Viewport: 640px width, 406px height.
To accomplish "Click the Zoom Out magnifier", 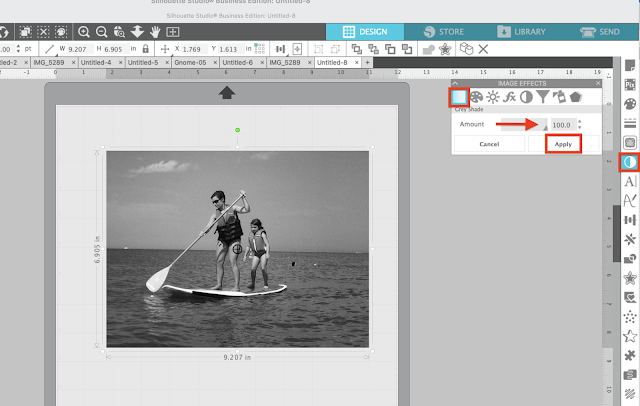I will (101, 32).
